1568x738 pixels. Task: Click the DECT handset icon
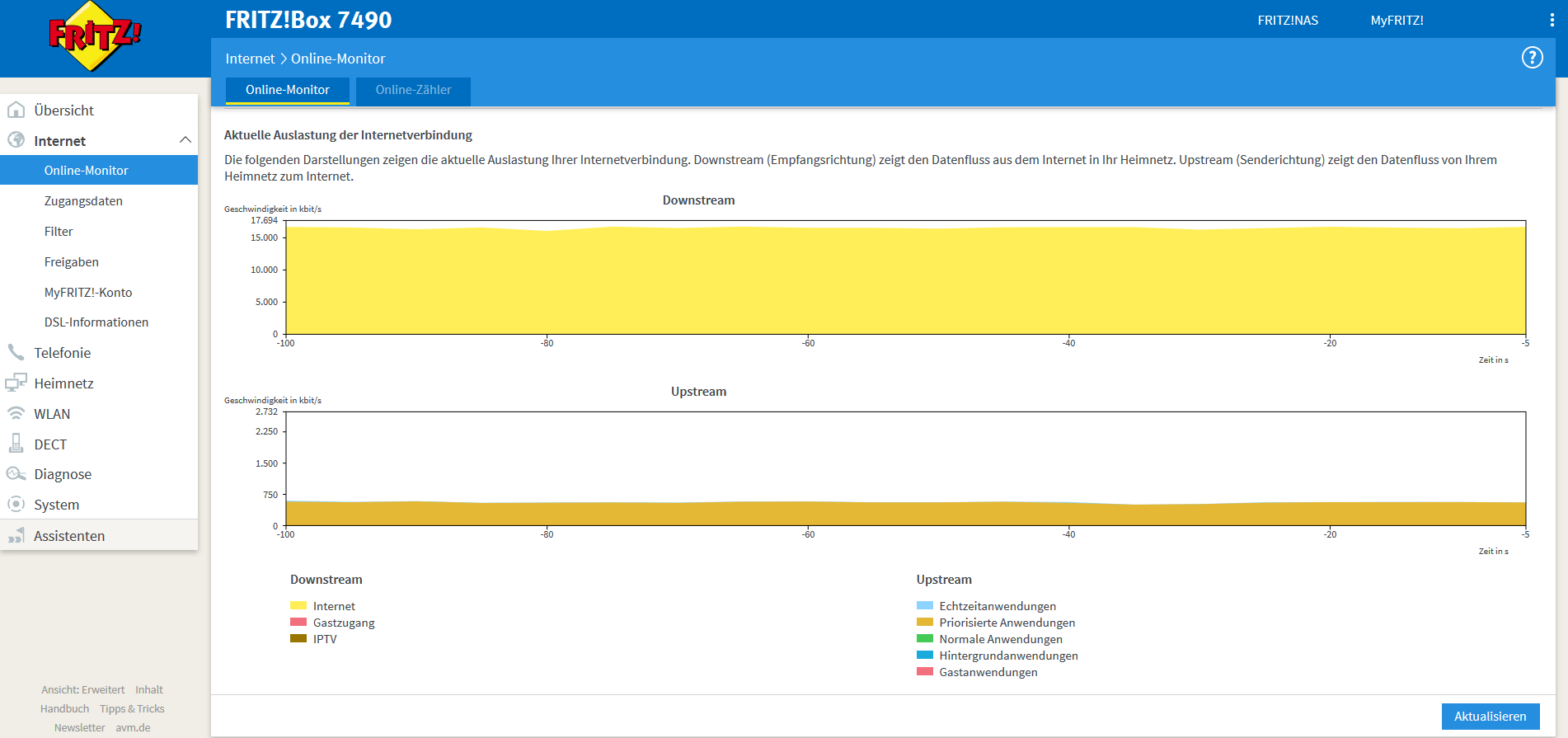coord(16,444)
